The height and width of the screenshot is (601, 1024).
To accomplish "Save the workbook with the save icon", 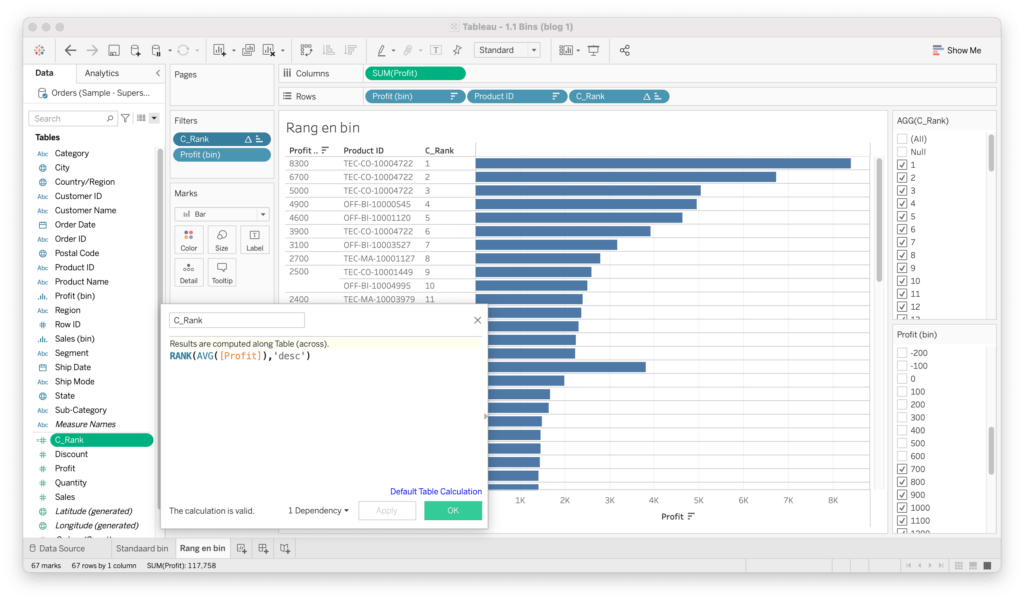I will [114, 50].
